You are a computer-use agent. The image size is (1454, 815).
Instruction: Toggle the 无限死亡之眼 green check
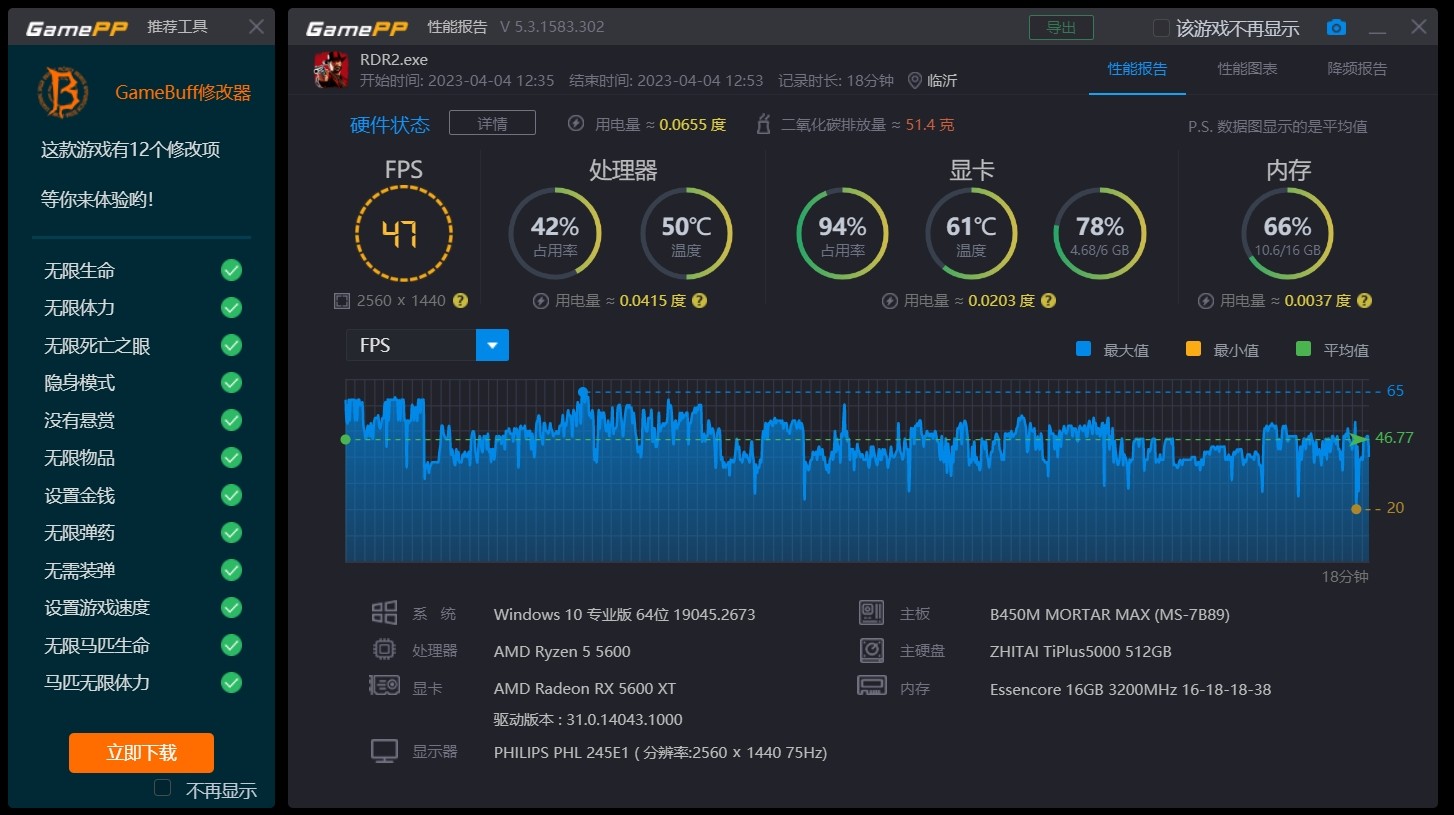pyautogui.click(x=231, y=345)
